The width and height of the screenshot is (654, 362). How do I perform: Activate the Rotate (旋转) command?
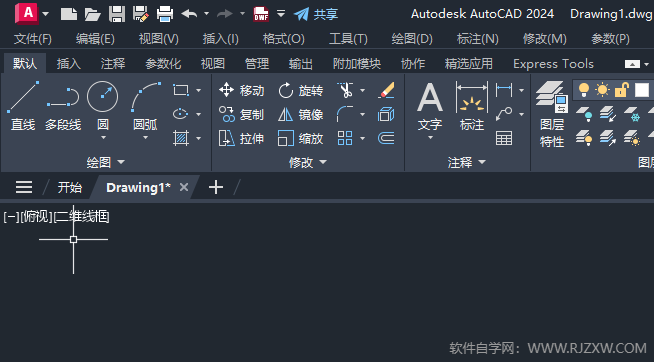coord(300,90)
